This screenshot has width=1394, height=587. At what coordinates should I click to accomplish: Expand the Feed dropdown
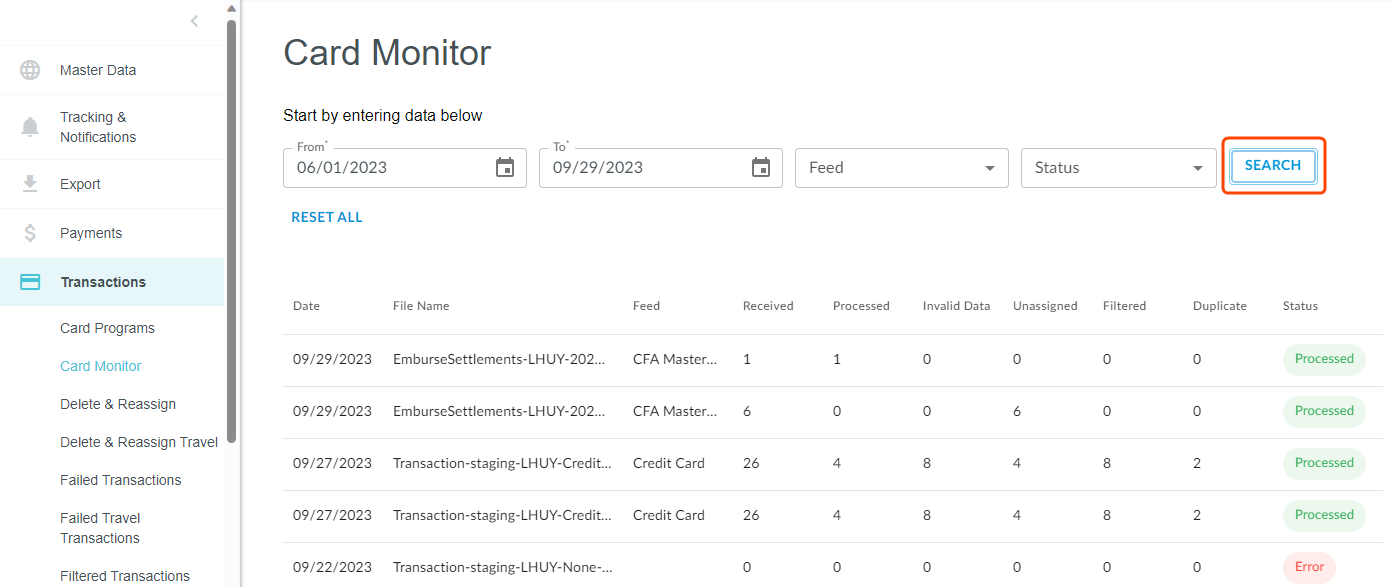coord(901,168)
